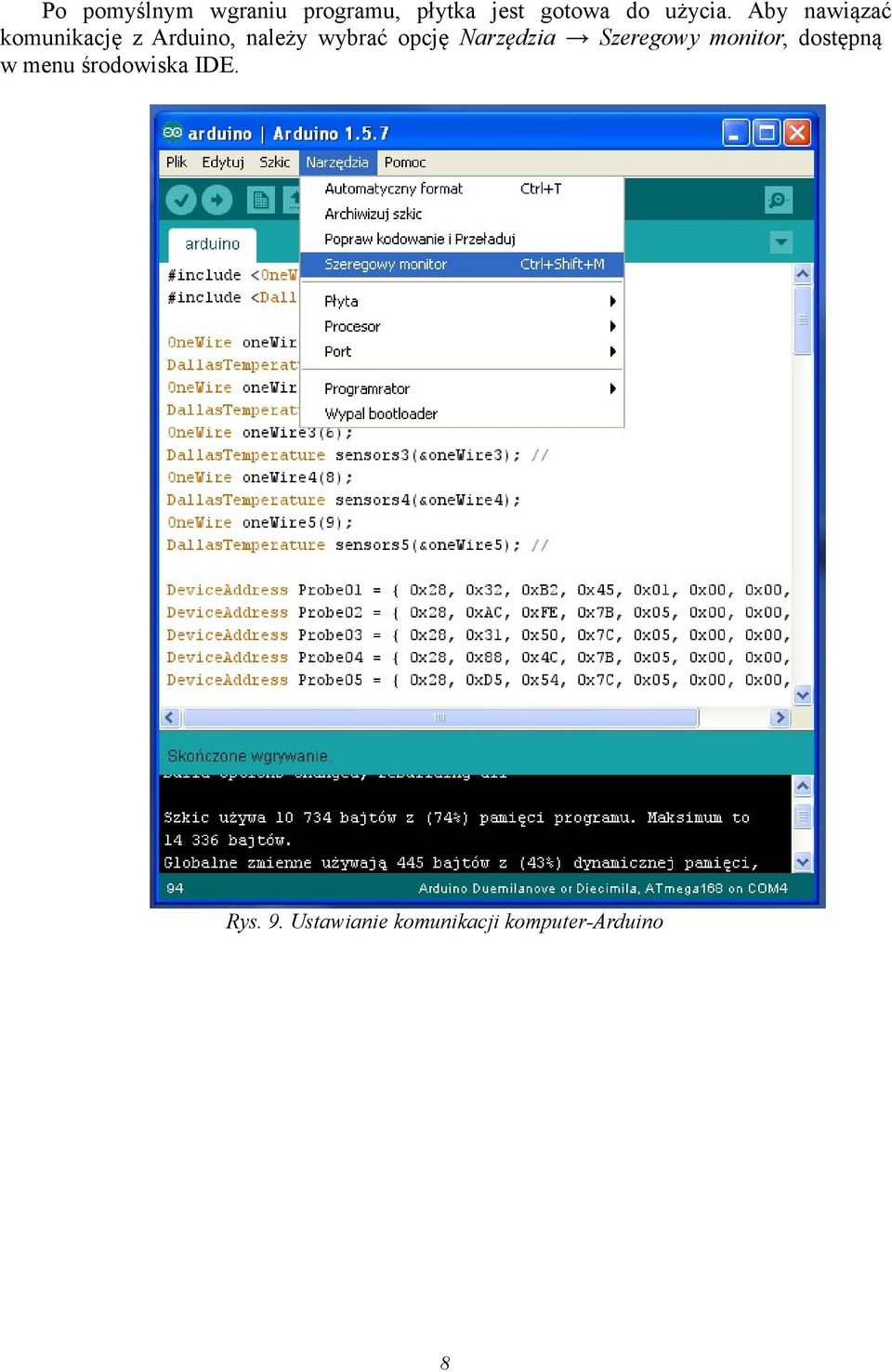Click the 'Skończone wgrywanie.' status message
Viewport: 892px width, 1372px height.
click(x=249, y=756)
